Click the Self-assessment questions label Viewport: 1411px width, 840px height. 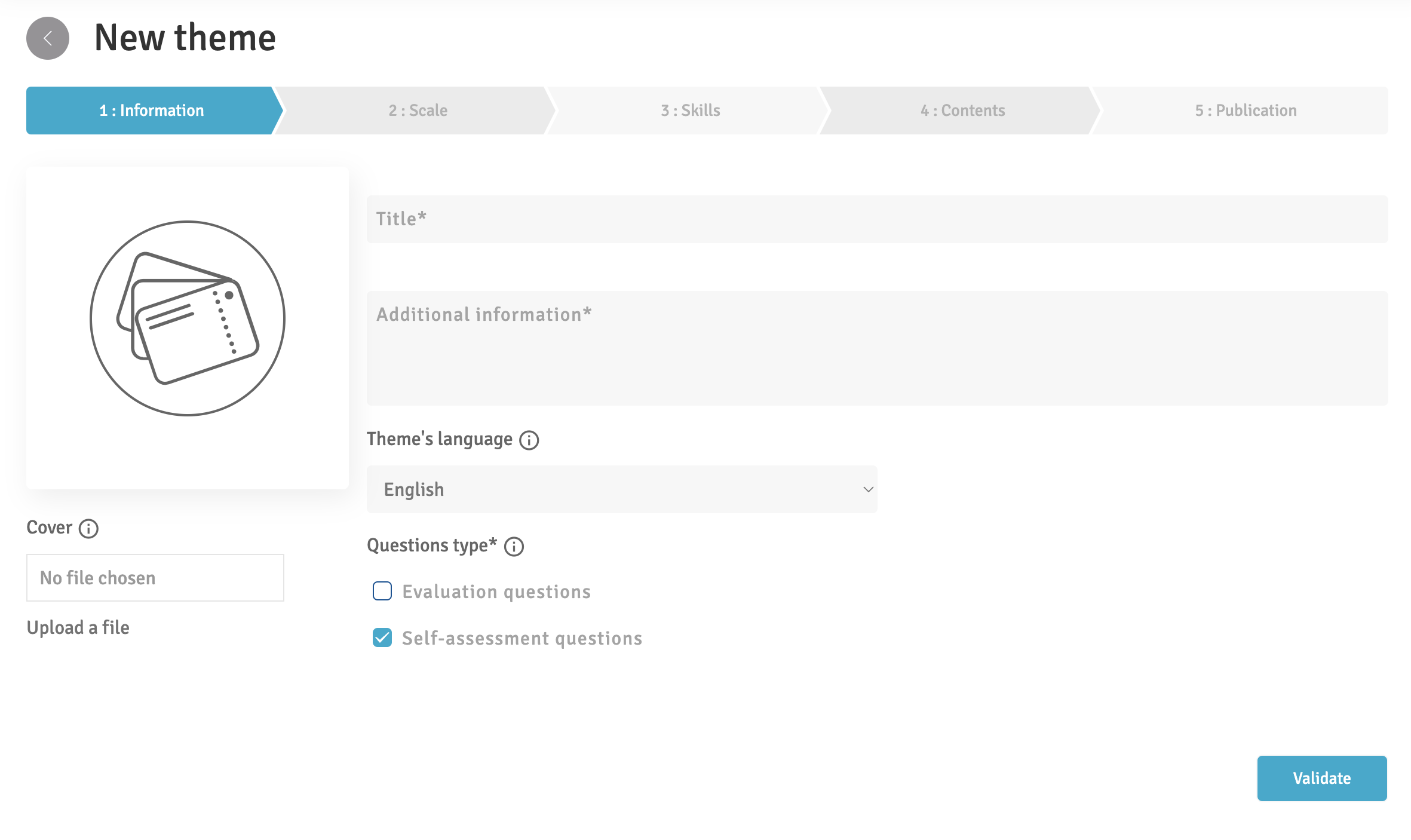pos(522,638)
